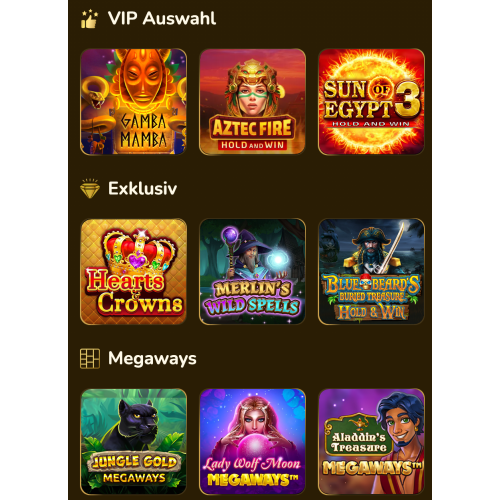The width and height of the screenshot is (500, 500).
Task: Launch Blue Beard's Buried Treasure game
Action: click(x=371, y=272)
